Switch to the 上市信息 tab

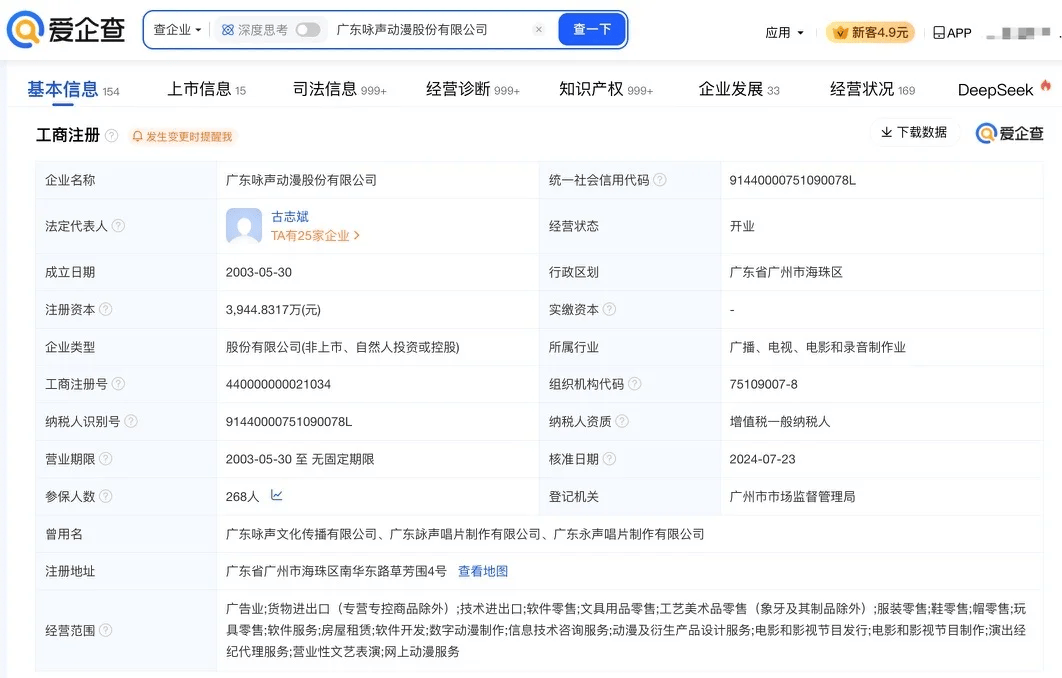(x=207, y=89)
